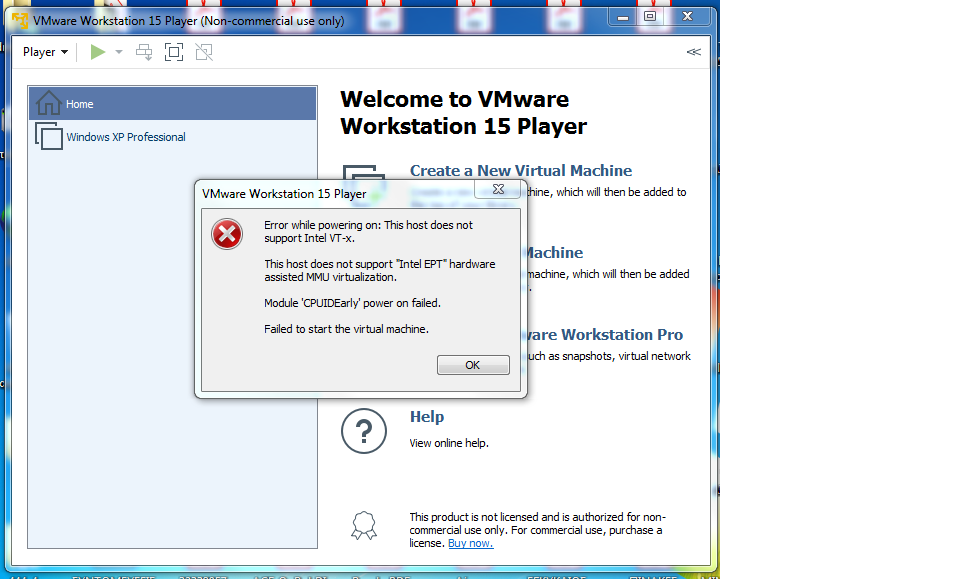Click the Create a New Virtual Machine link
Screen dimensions: 955x579
pyautogui.click(x=521, y=170)
